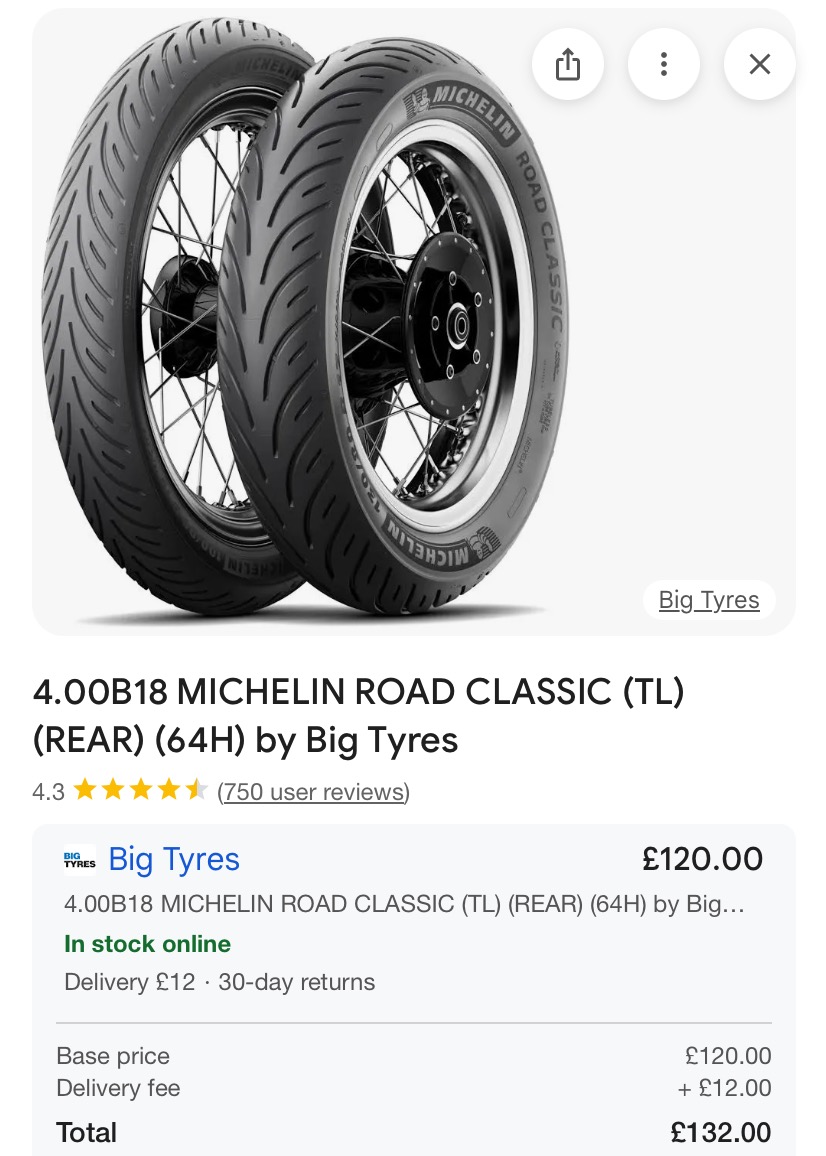Image resolution: width=826 pixels, height=1156 pixels.
Task: Tap the In stock online status
Action: pos(147,944)
